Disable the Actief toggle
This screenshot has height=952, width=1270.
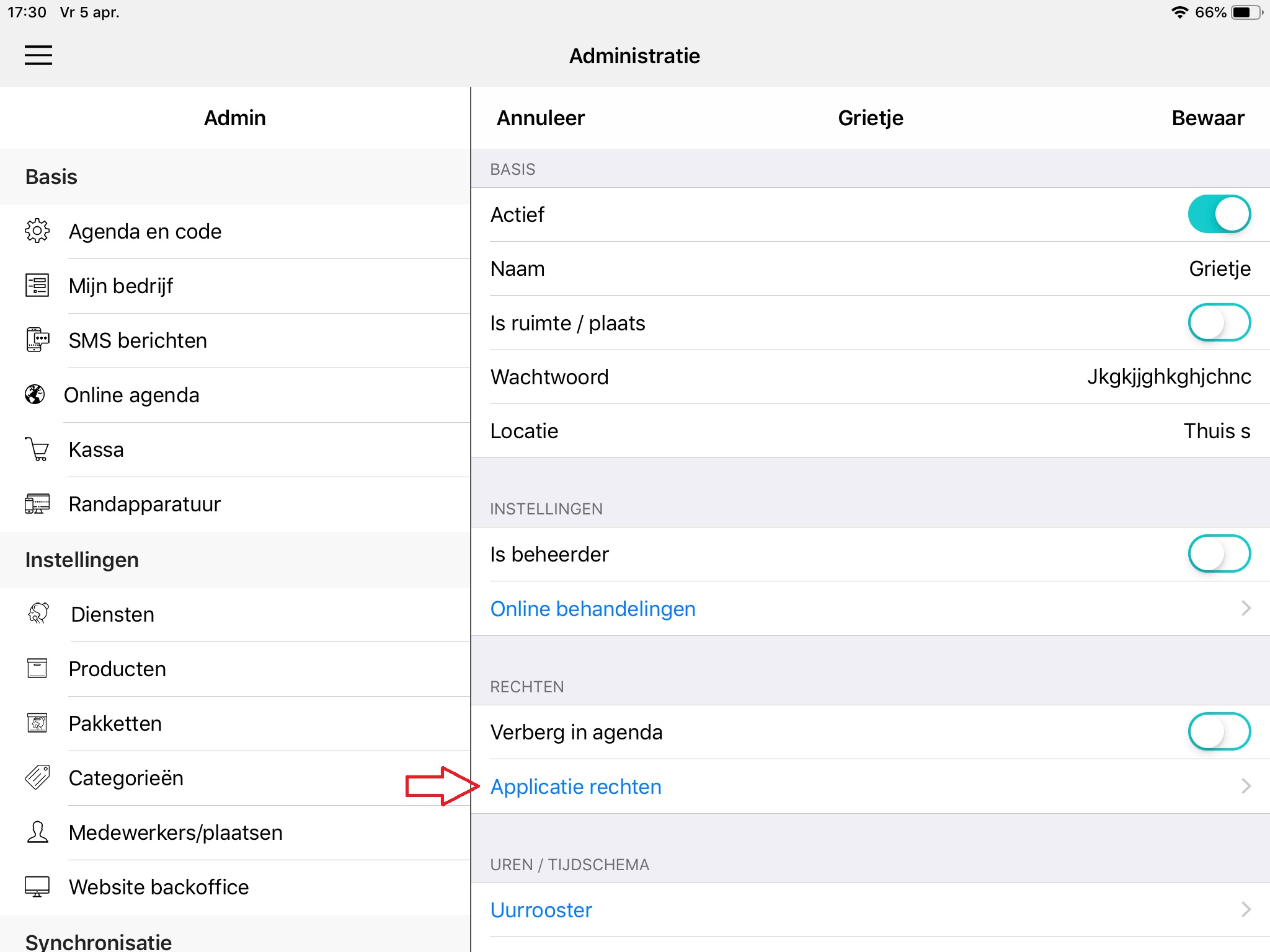coord(1219,214)
